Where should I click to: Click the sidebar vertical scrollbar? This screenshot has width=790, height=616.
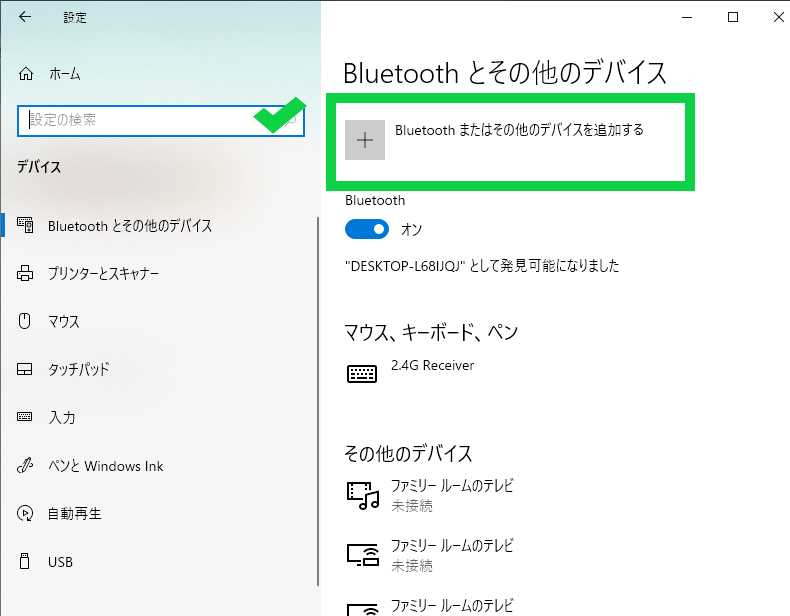(318, 401)
